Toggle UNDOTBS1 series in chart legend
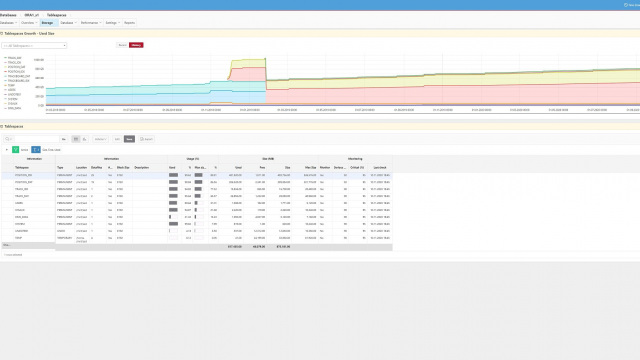Viewport: 640px width, 360px height. [x=13, y=94]
